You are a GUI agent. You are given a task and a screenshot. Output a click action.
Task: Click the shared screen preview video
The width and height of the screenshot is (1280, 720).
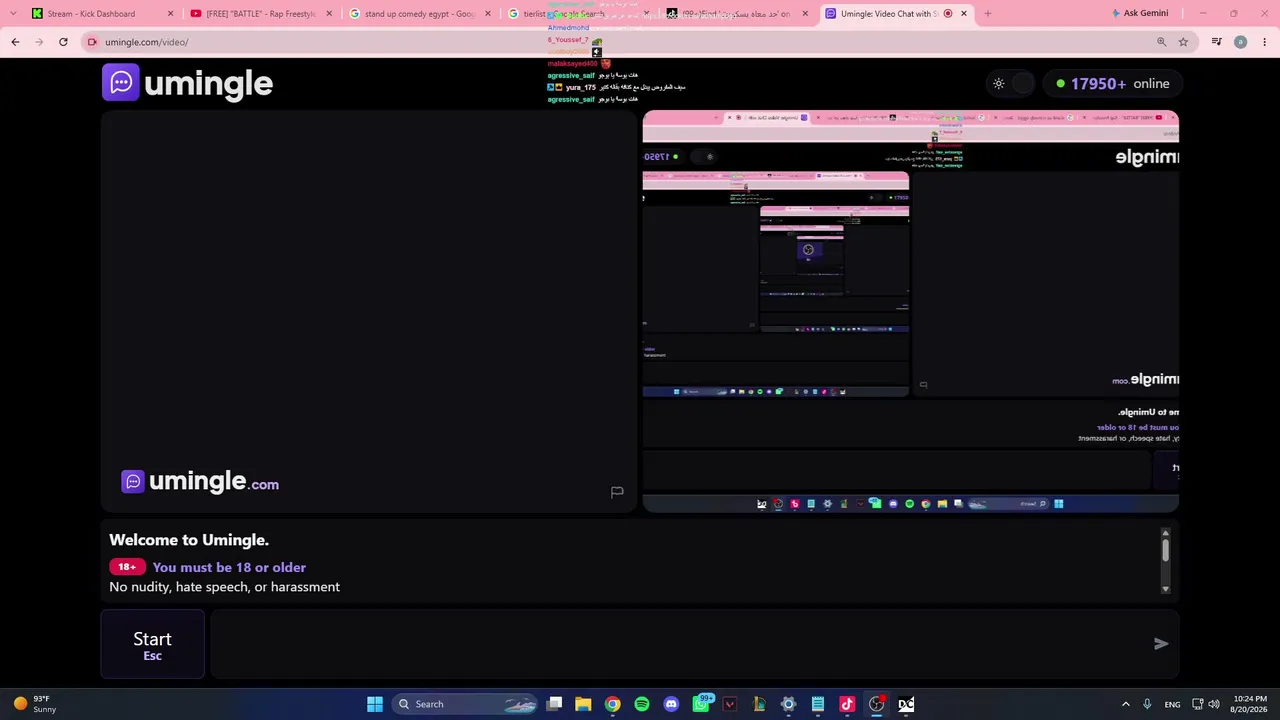click(910, 311)
